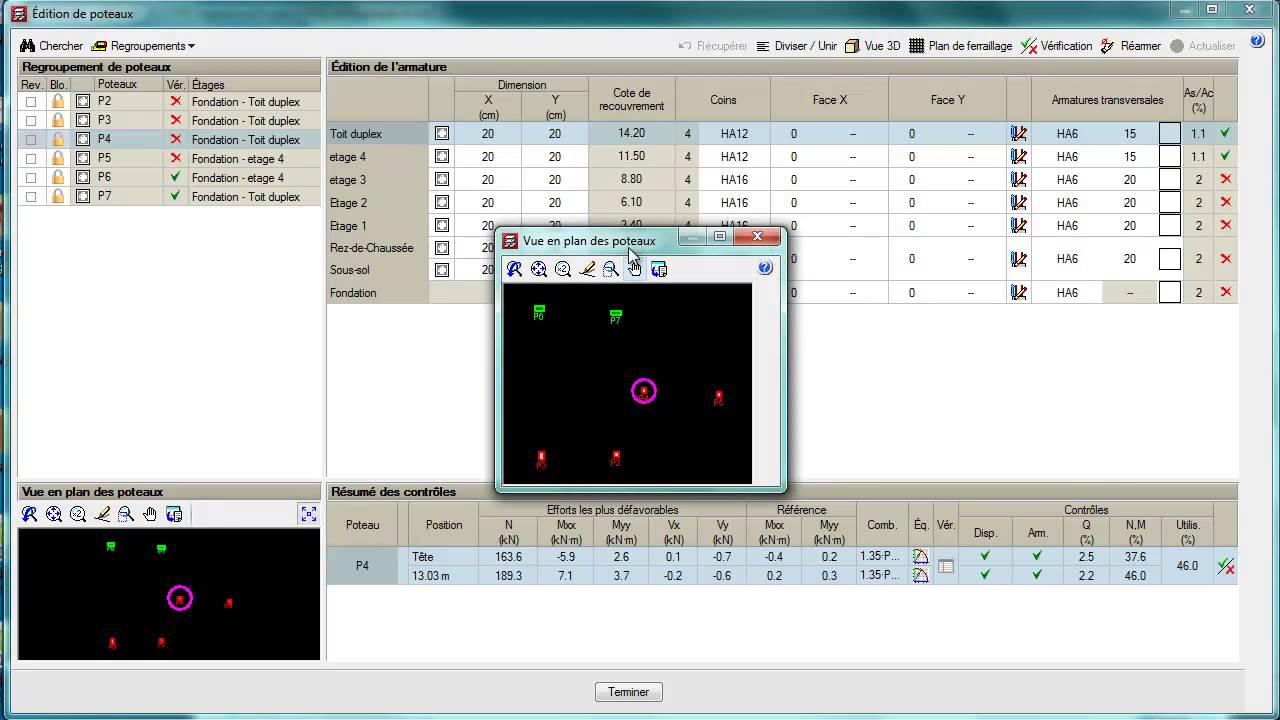Click Diviser / Unir in the toolbar

click(x=796, y=46)
